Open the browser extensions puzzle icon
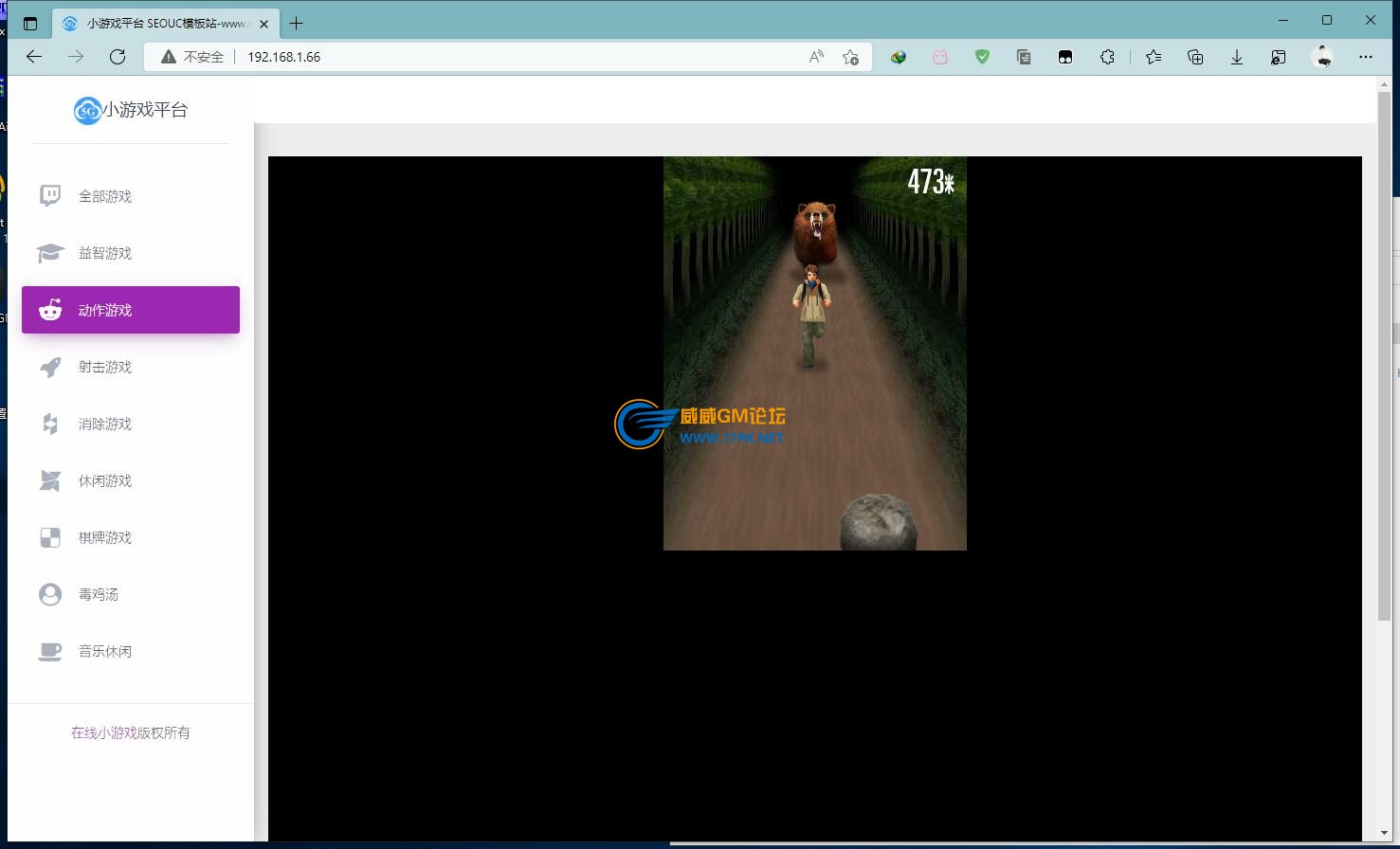This screenshot has height=849, width=1400. pos(1107,57)
